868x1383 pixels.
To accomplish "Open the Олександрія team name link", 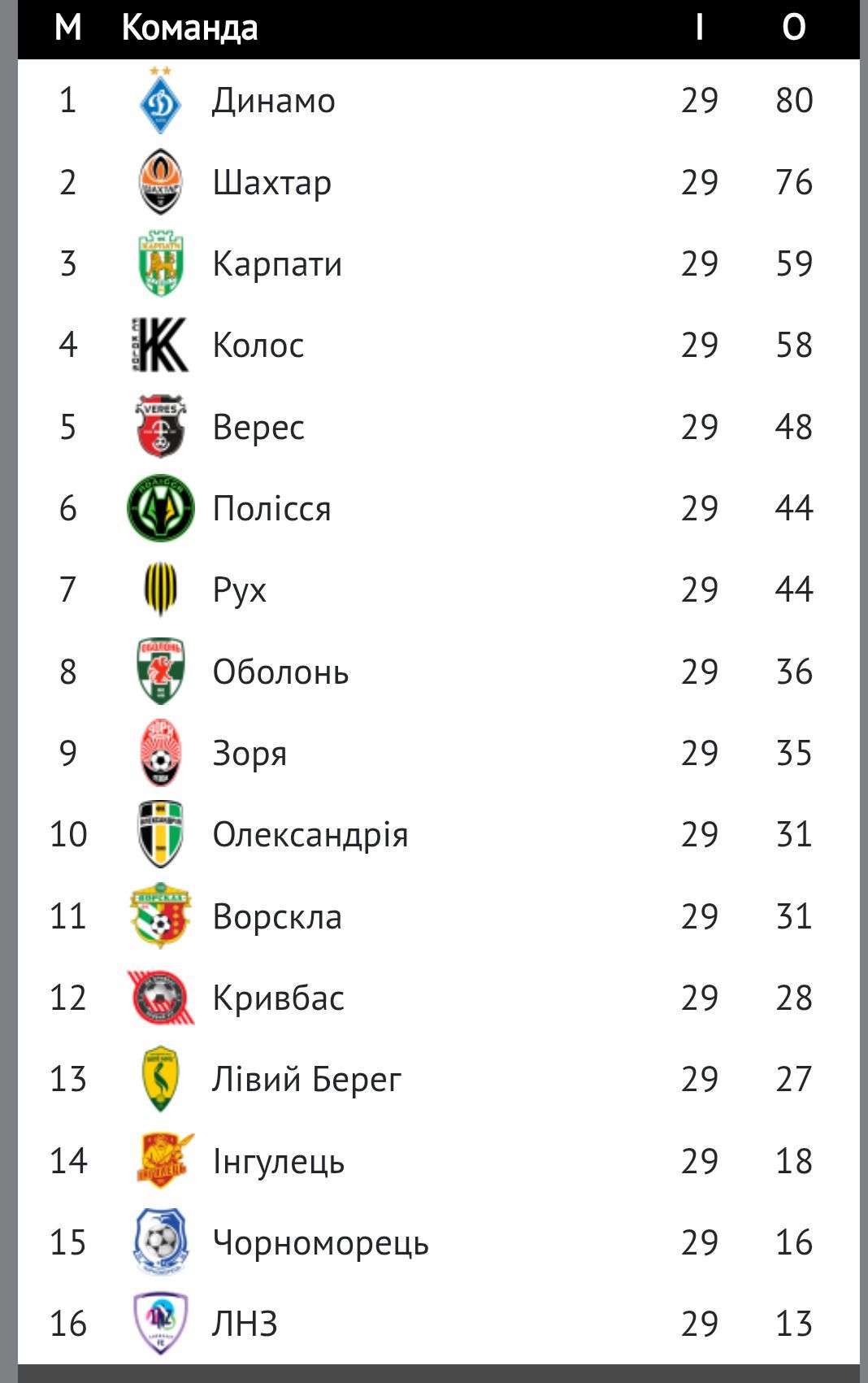I will 310,835.
